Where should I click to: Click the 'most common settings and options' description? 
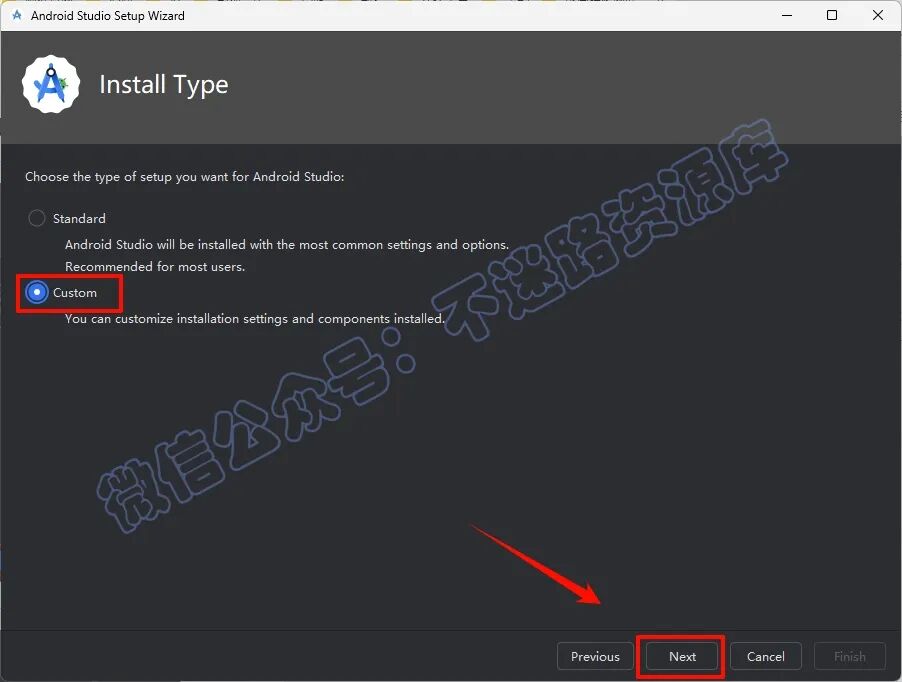coord(287,244)
